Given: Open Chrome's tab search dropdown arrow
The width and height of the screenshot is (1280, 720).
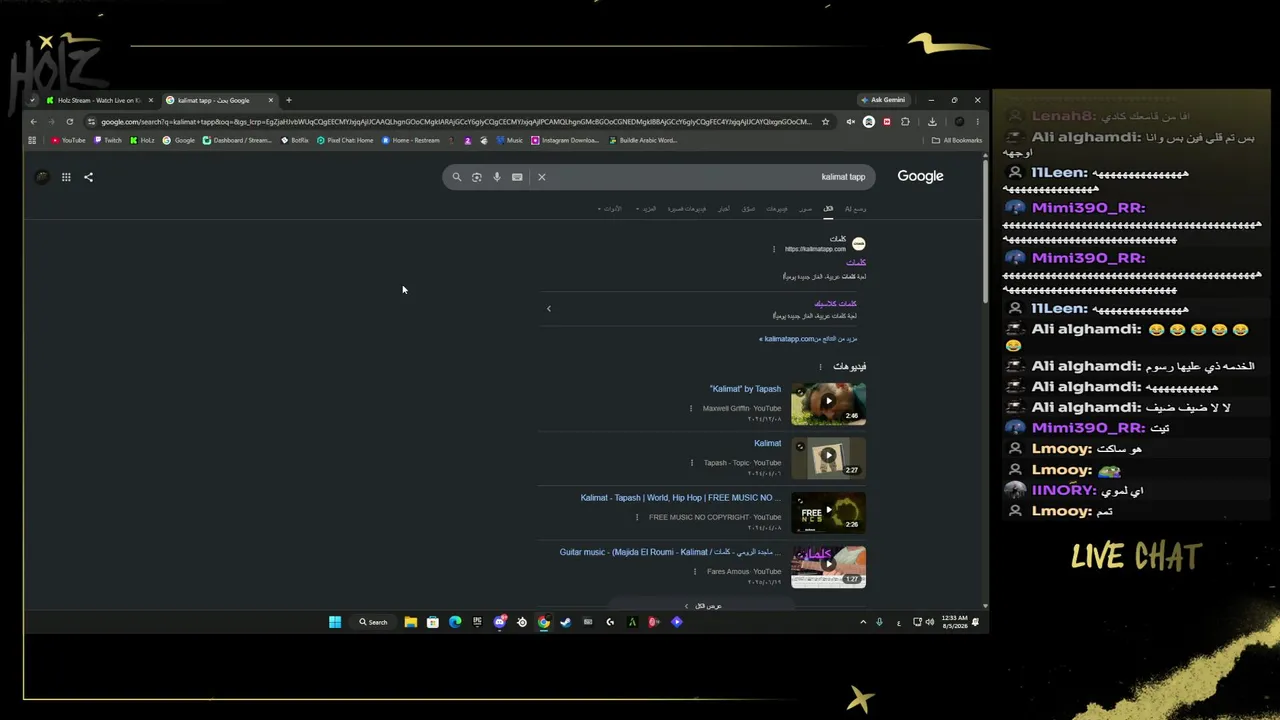Looking at the screenshot, I should tap(33, 100).
